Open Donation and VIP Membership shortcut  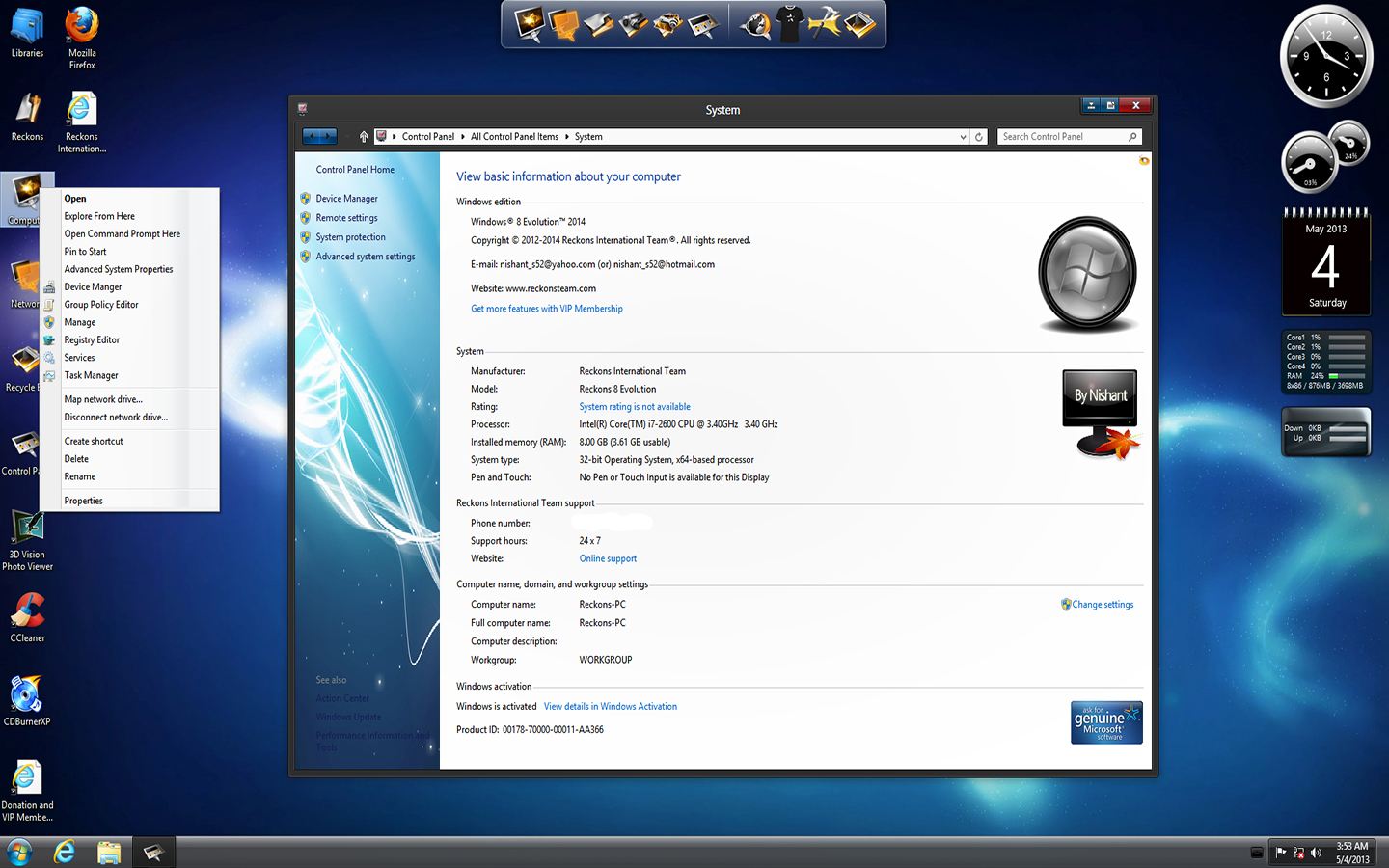pos(27,791)
